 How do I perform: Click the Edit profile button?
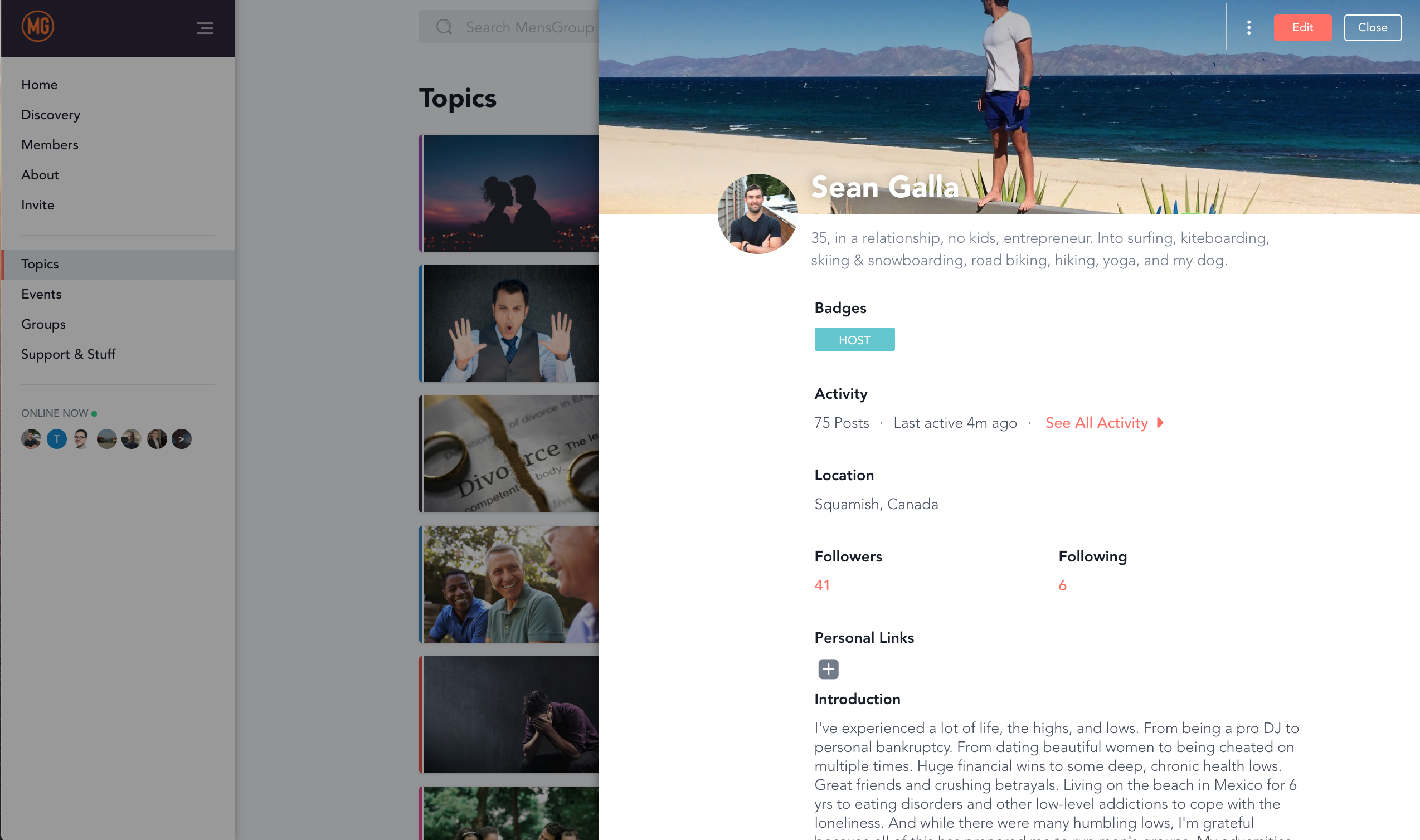click(1302, 28)
